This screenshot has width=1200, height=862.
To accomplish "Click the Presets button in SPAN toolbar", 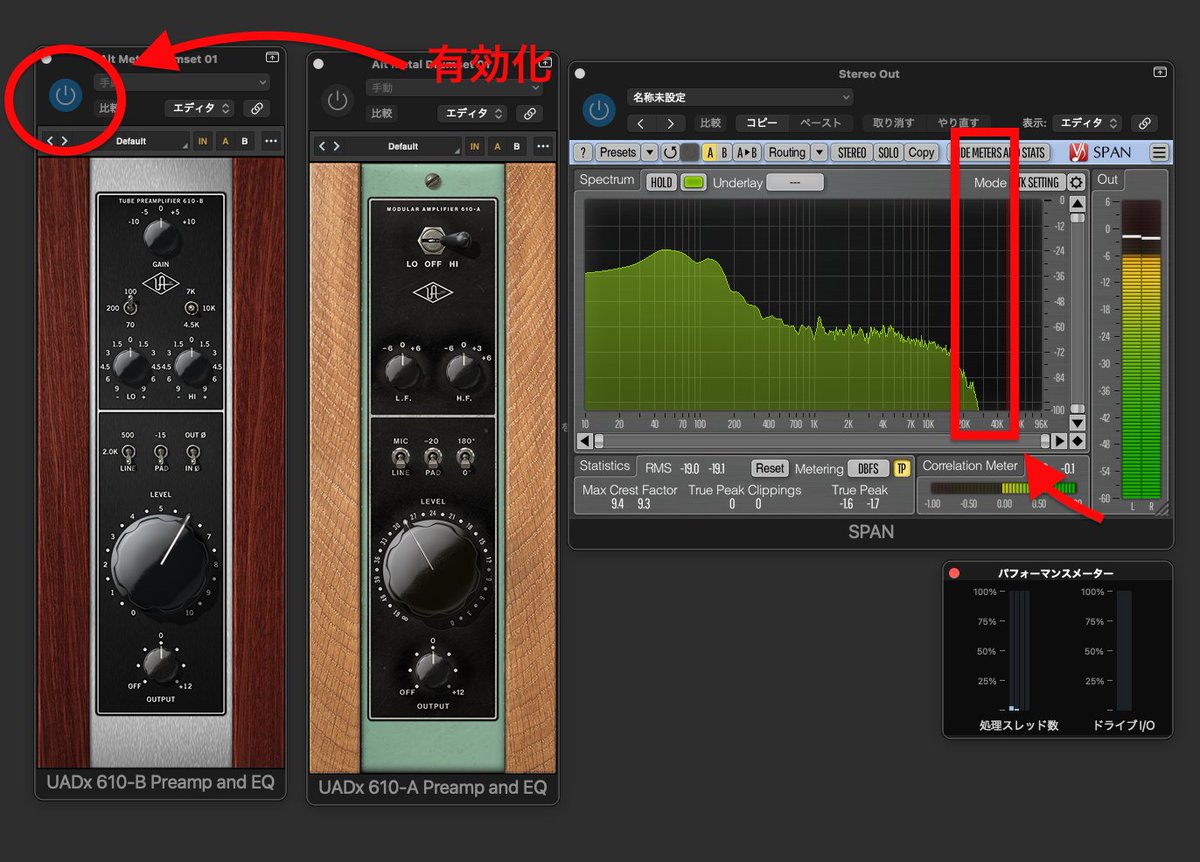I will [618, 153].
